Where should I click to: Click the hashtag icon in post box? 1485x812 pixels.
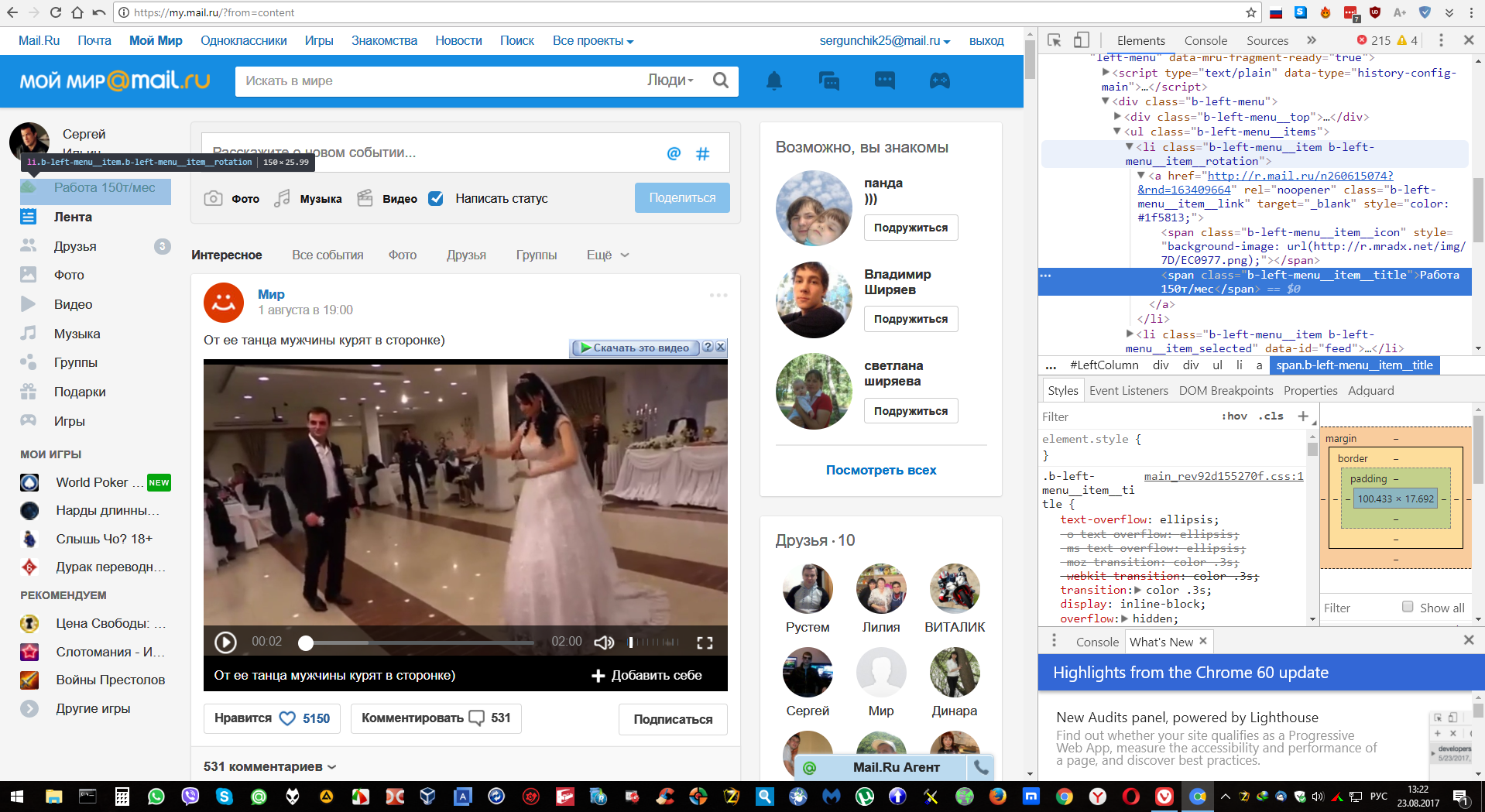(702, 153)
